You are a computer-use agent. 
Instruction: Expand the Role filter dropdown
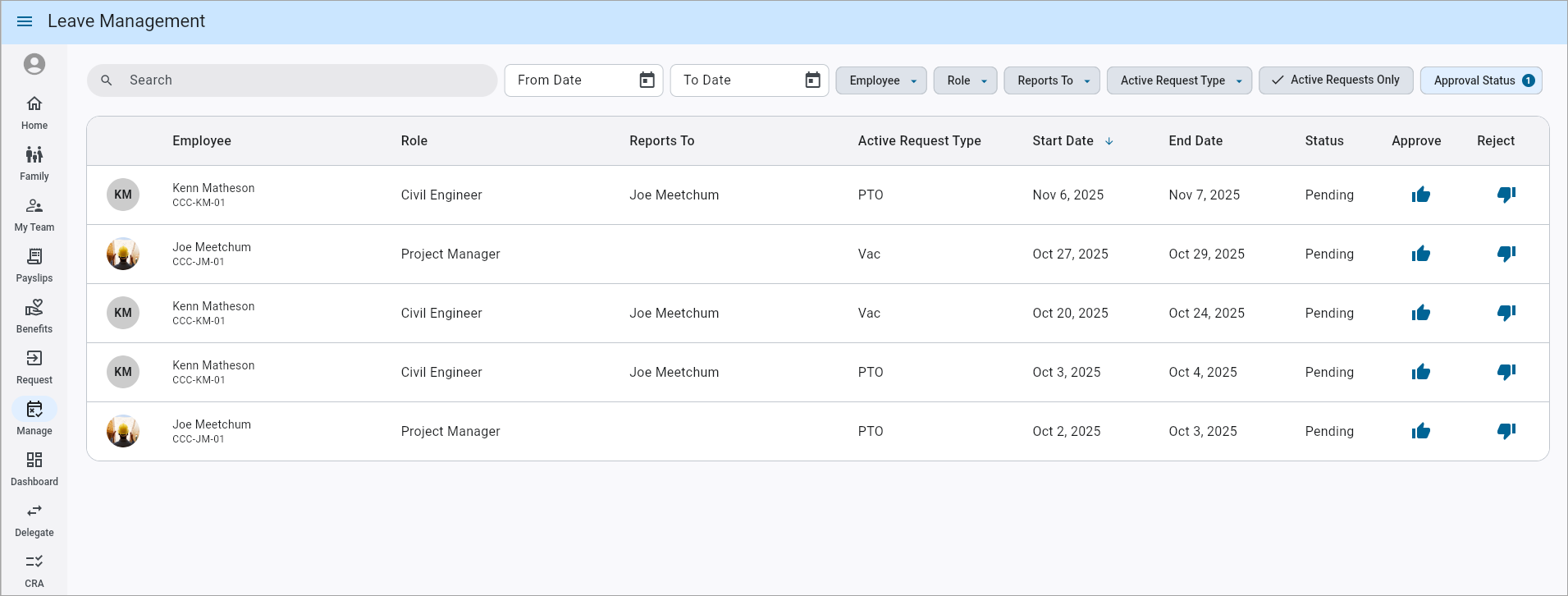coord(965,80)
